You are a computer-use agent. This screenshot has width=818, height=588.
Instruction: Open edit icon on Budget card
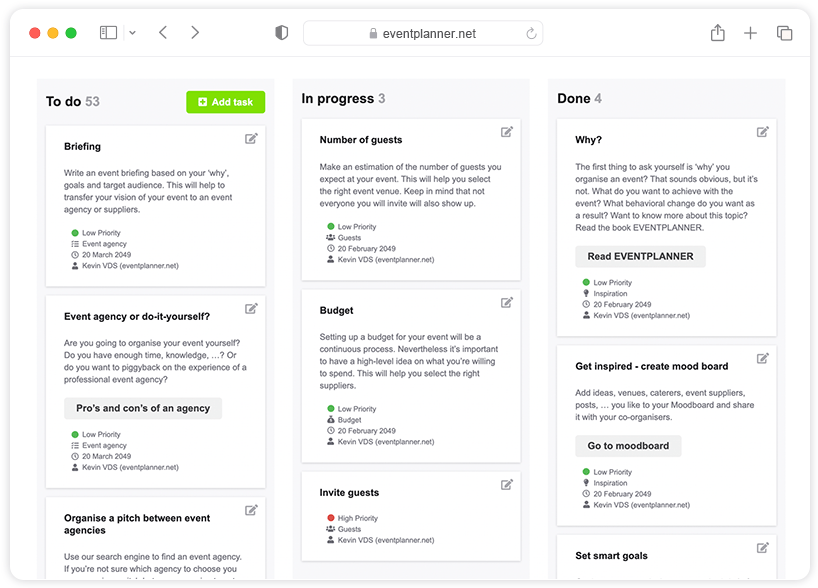click(x=507, y=302)
